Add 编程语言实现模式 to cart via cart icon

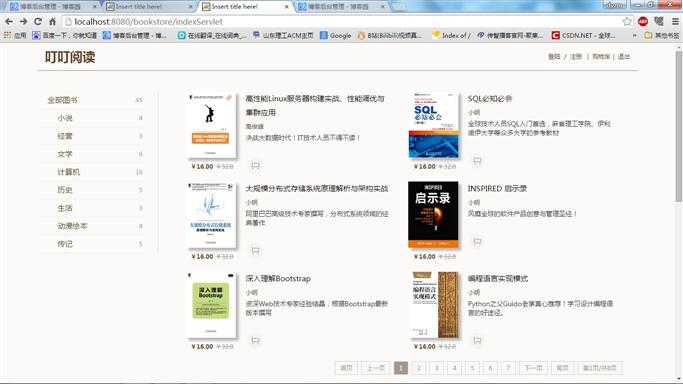tap(477, 340)
